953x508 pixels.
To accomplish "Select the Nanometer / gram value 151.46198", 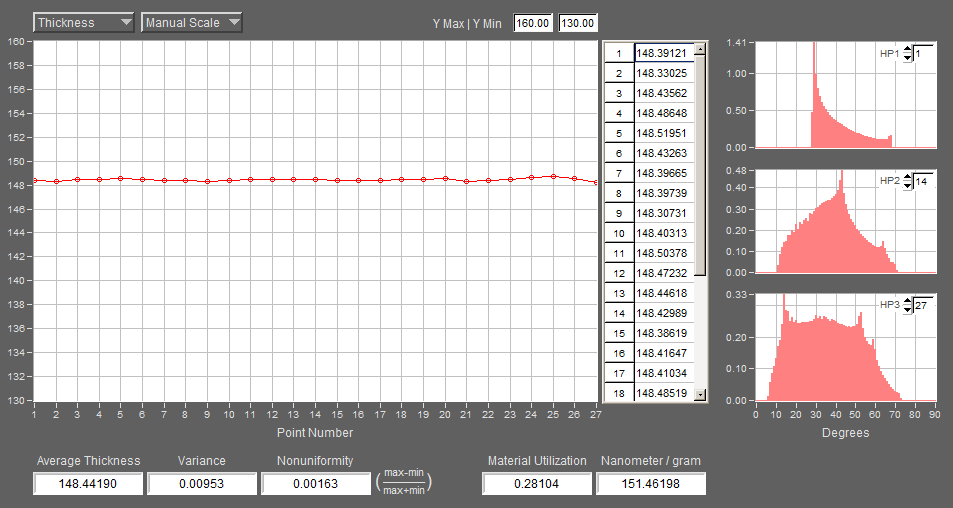I will 651,484.
